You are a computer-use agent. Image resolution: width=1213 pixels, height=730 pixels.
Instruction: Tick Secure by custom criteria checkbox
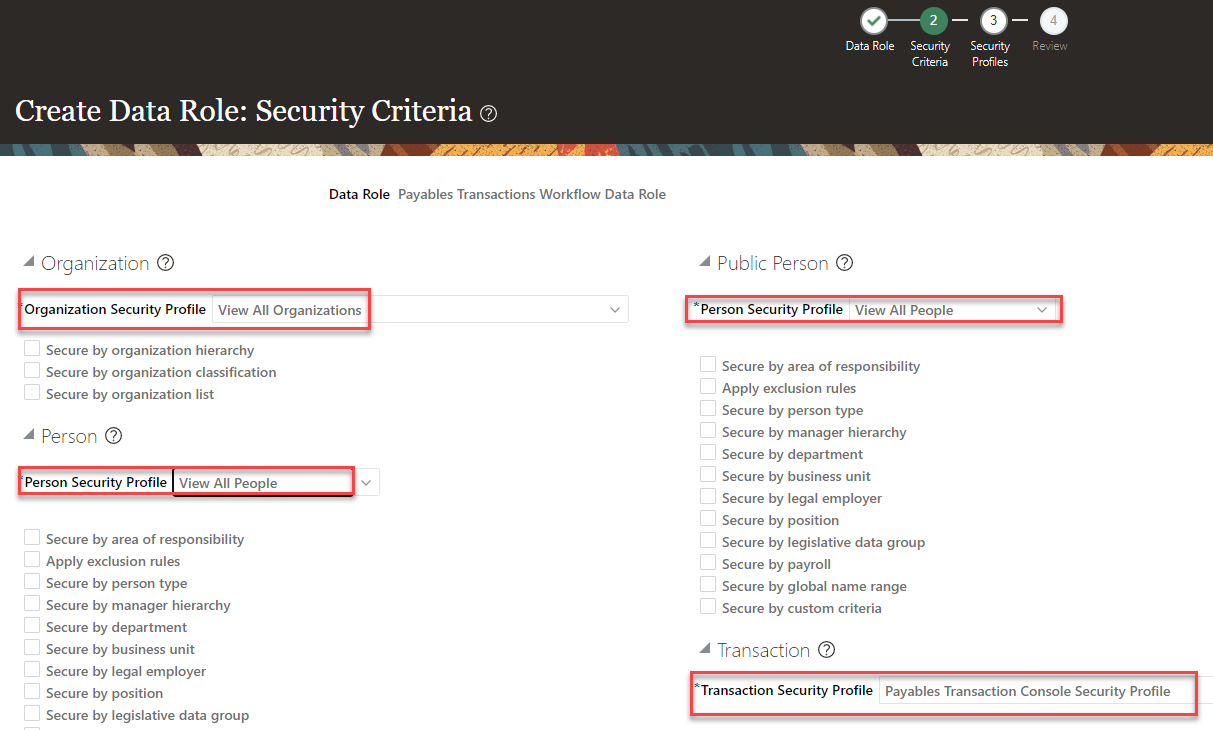[709, 607]
